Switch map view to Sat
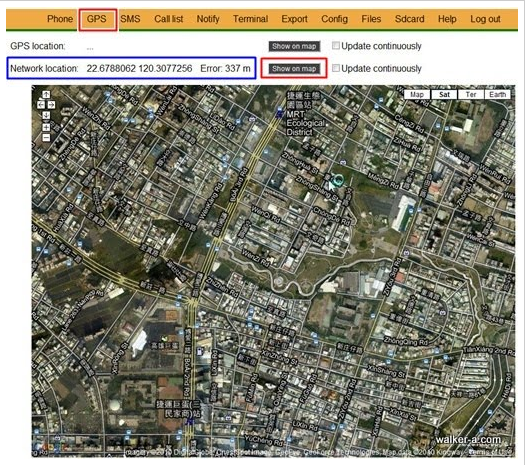Image resolution: width=525 pixels, height=465 pixels. pyautogui.click(x=444, y=94)
